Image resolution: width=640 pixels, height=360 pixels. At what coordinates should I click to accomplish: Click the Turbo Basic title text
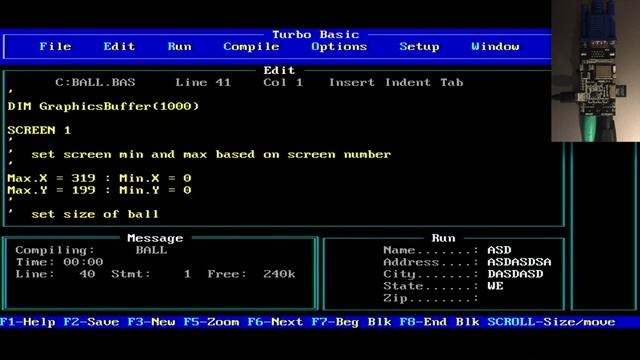tap(316, 35)
